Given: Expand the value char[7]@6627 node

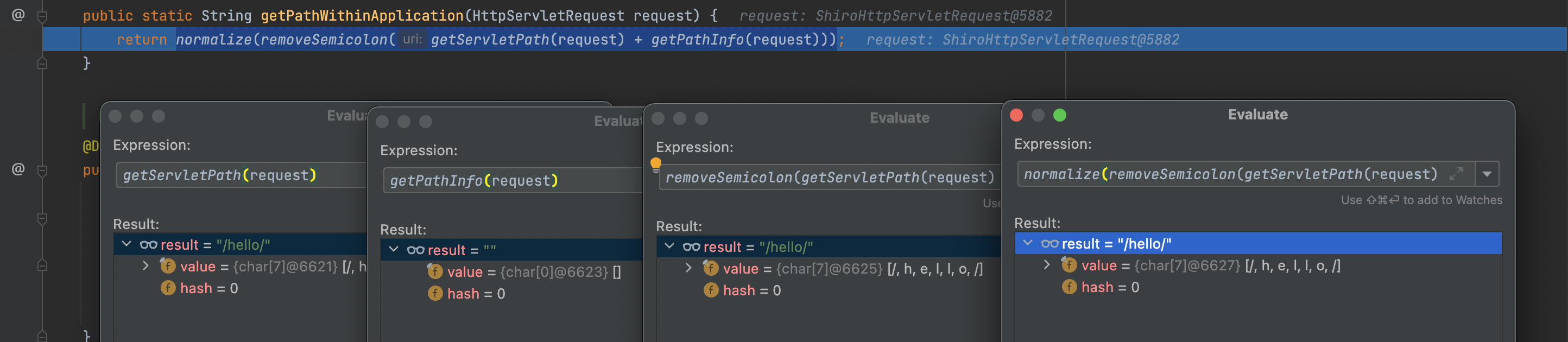Looking at the screenshot, I should (x=1047, y=265).
